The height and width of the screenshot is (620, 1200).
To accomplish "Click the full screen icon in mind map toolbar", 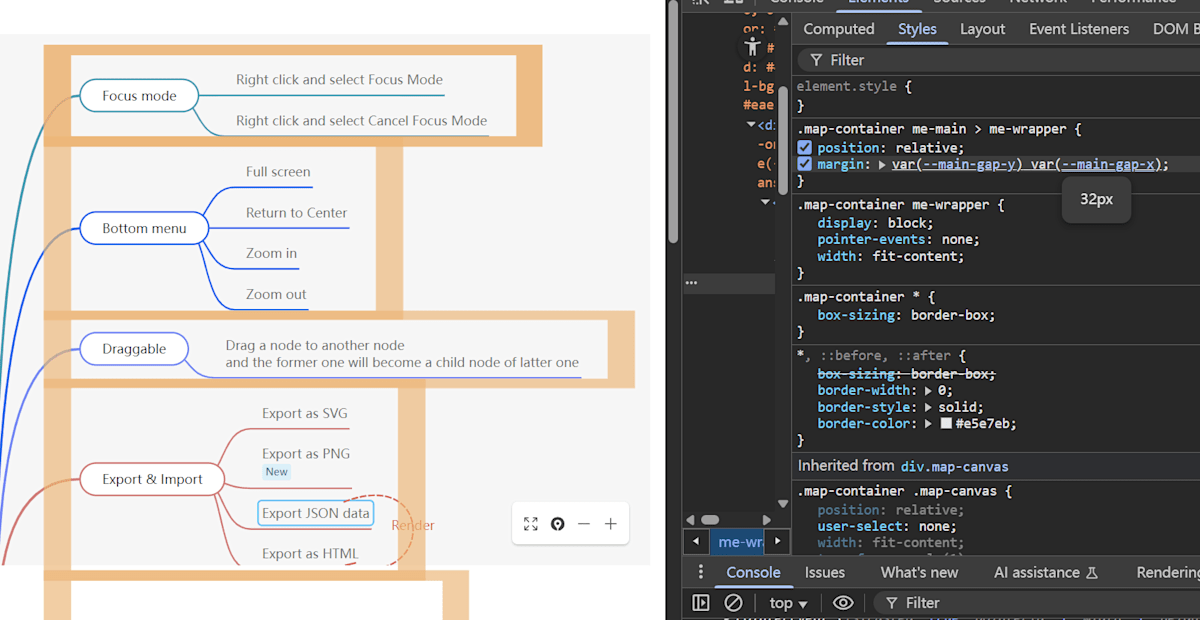I will coord(531,524).
